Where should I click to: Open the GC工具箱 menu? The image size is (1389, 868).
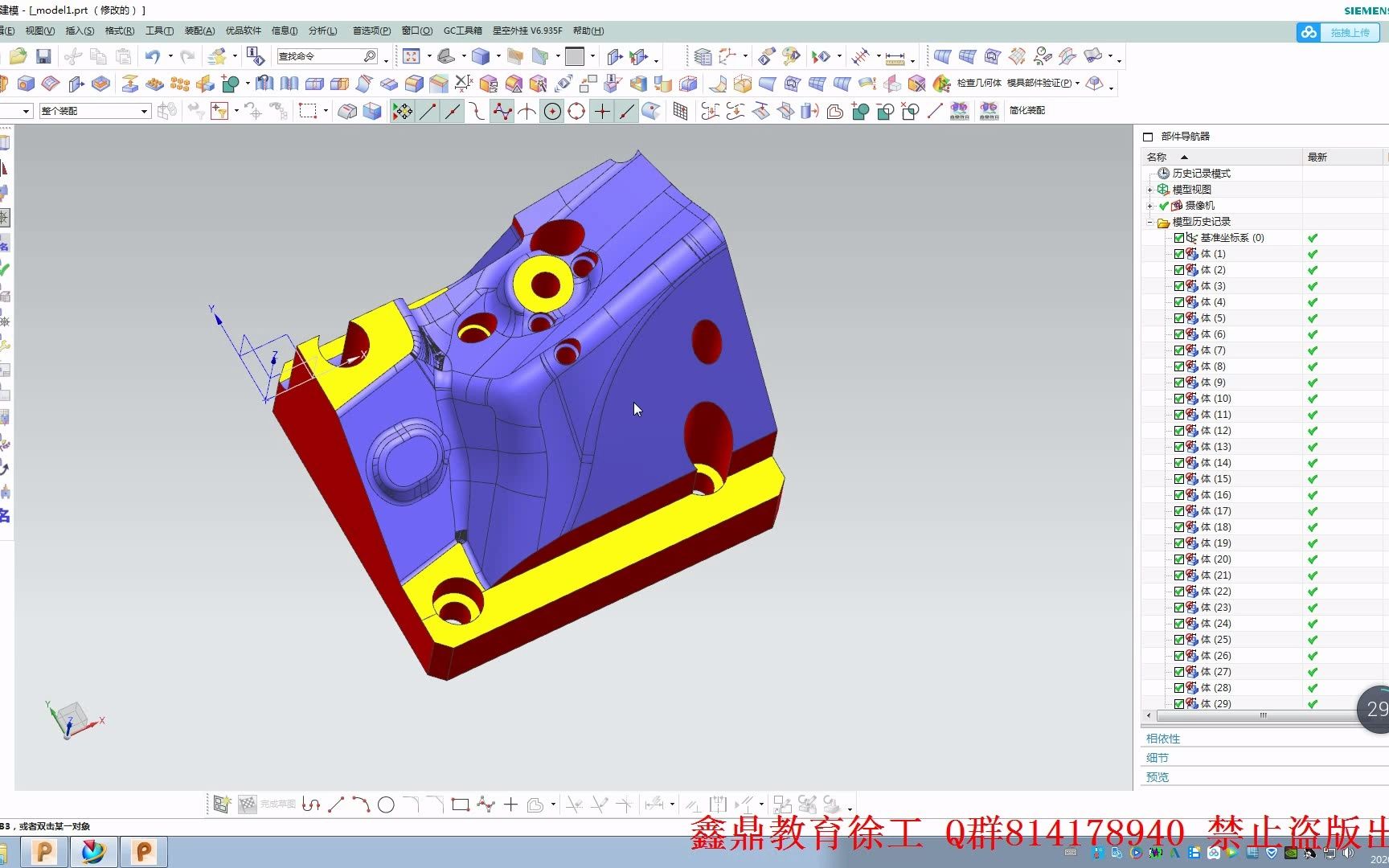click(x=463, y=31)
